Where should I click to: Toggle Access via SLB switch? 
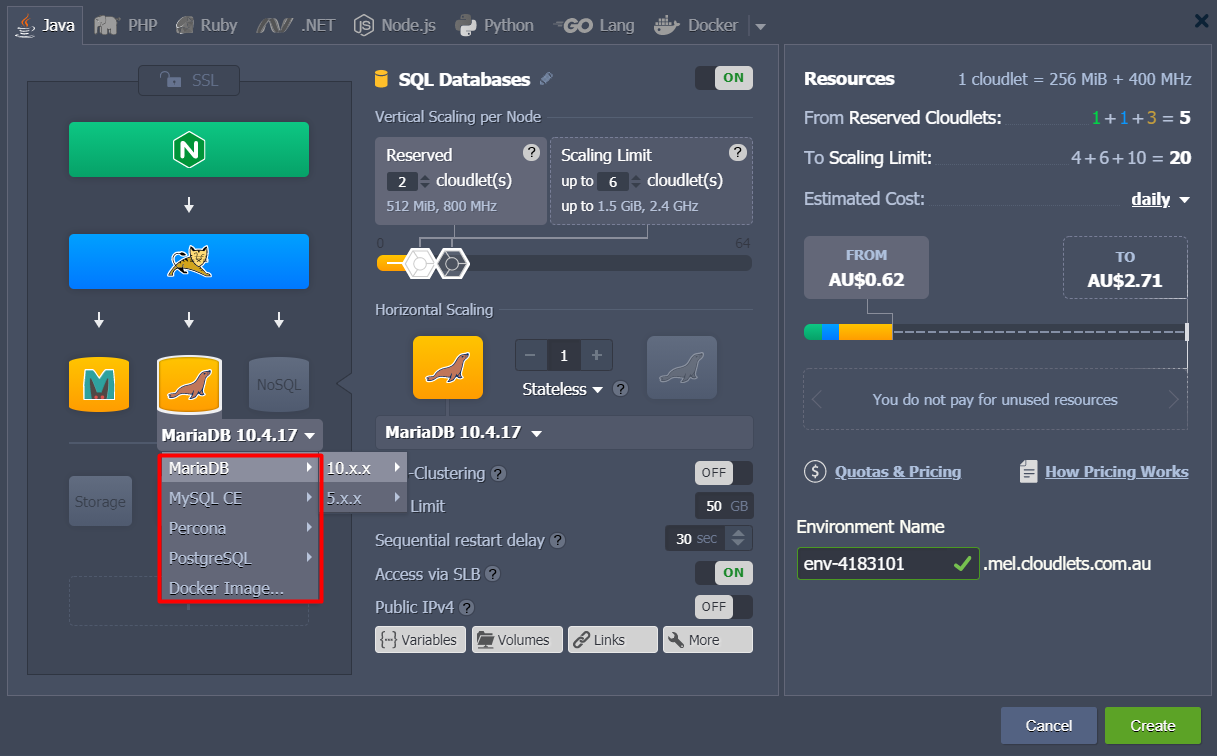724,573
